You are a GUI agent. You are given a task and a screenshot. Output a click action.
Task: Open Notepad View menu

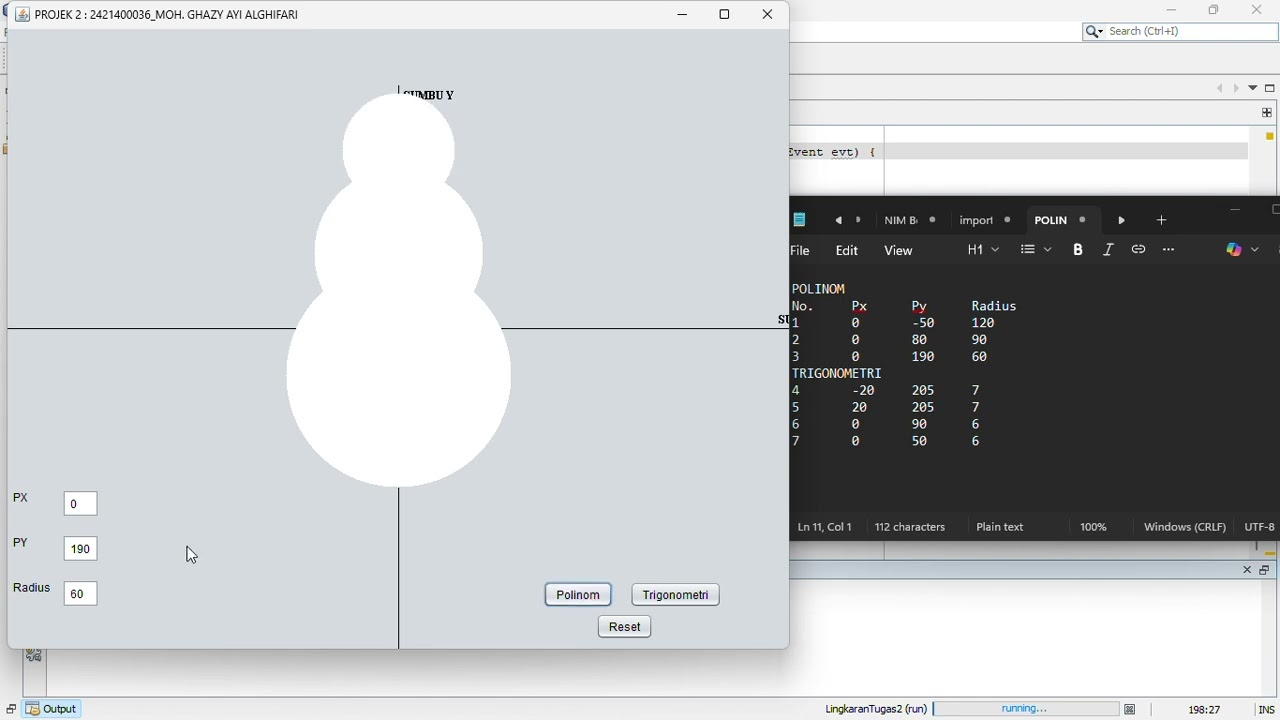898,250
